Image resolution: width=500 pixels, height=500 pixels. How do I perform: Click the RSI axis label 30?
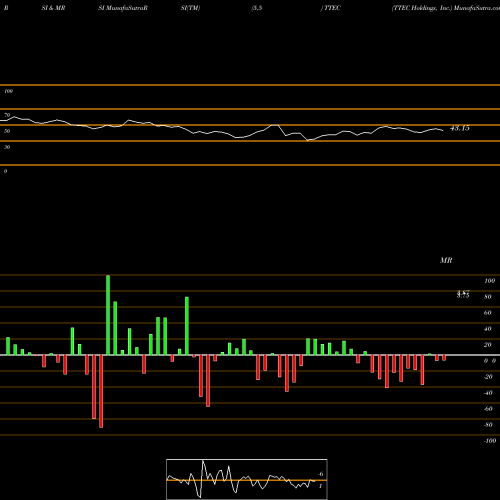click(7, 147)
